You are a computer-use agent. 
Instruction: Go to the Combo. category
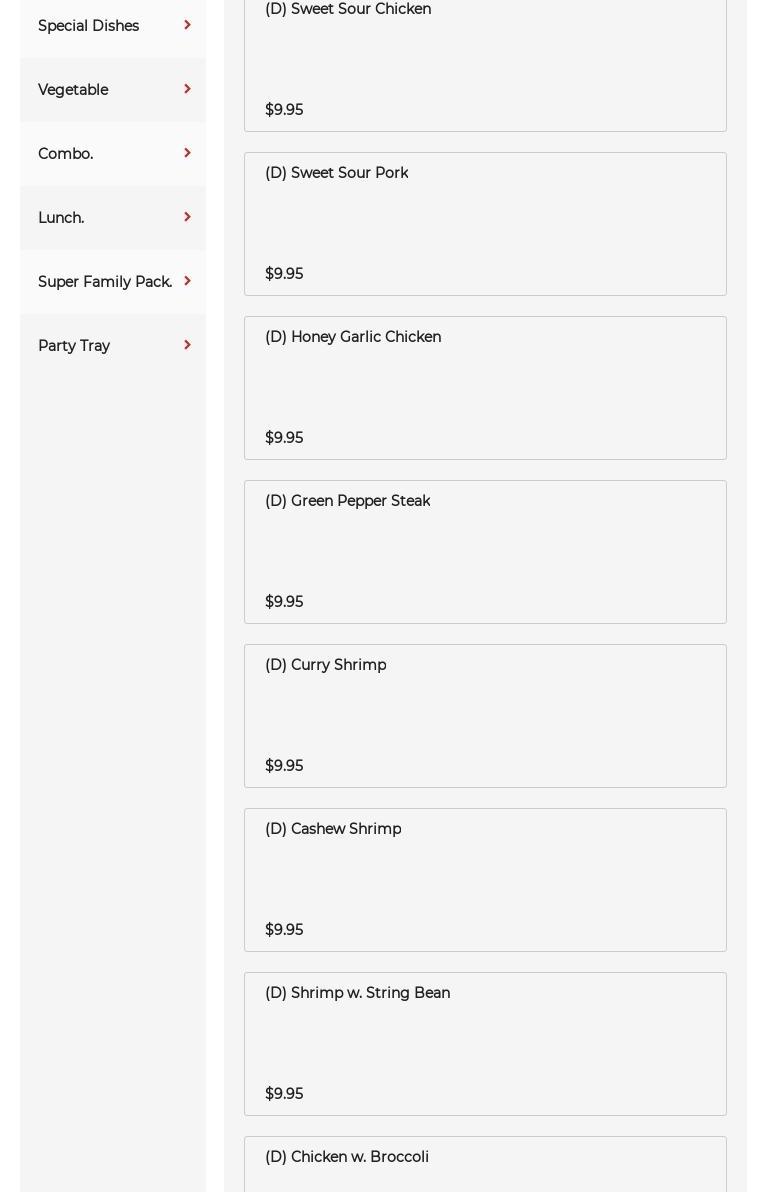pyautogui.click(x=66, y=154)
